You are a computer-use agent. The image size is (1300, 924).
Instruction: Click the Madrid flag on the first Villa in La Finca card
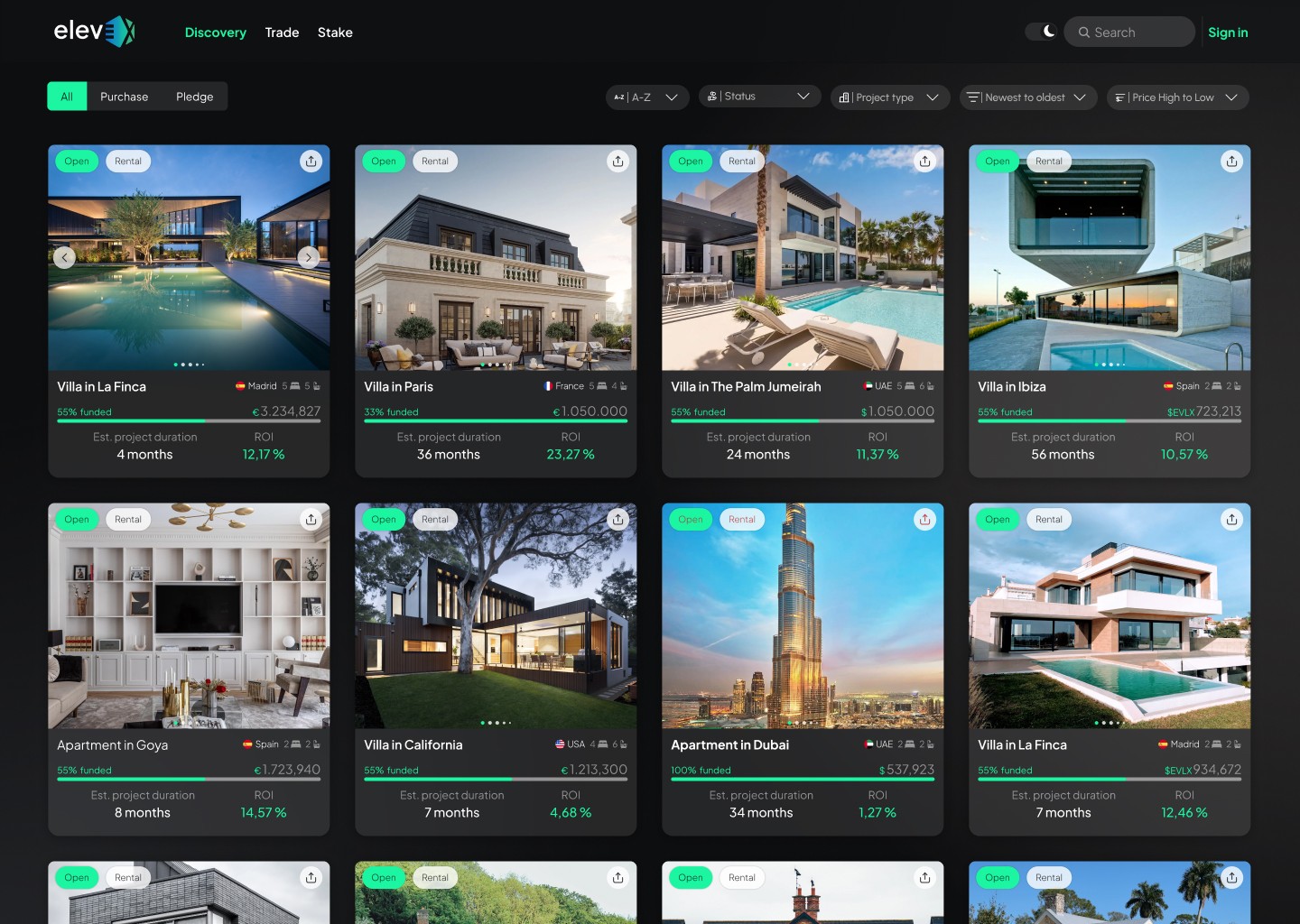tap(240, 386)
